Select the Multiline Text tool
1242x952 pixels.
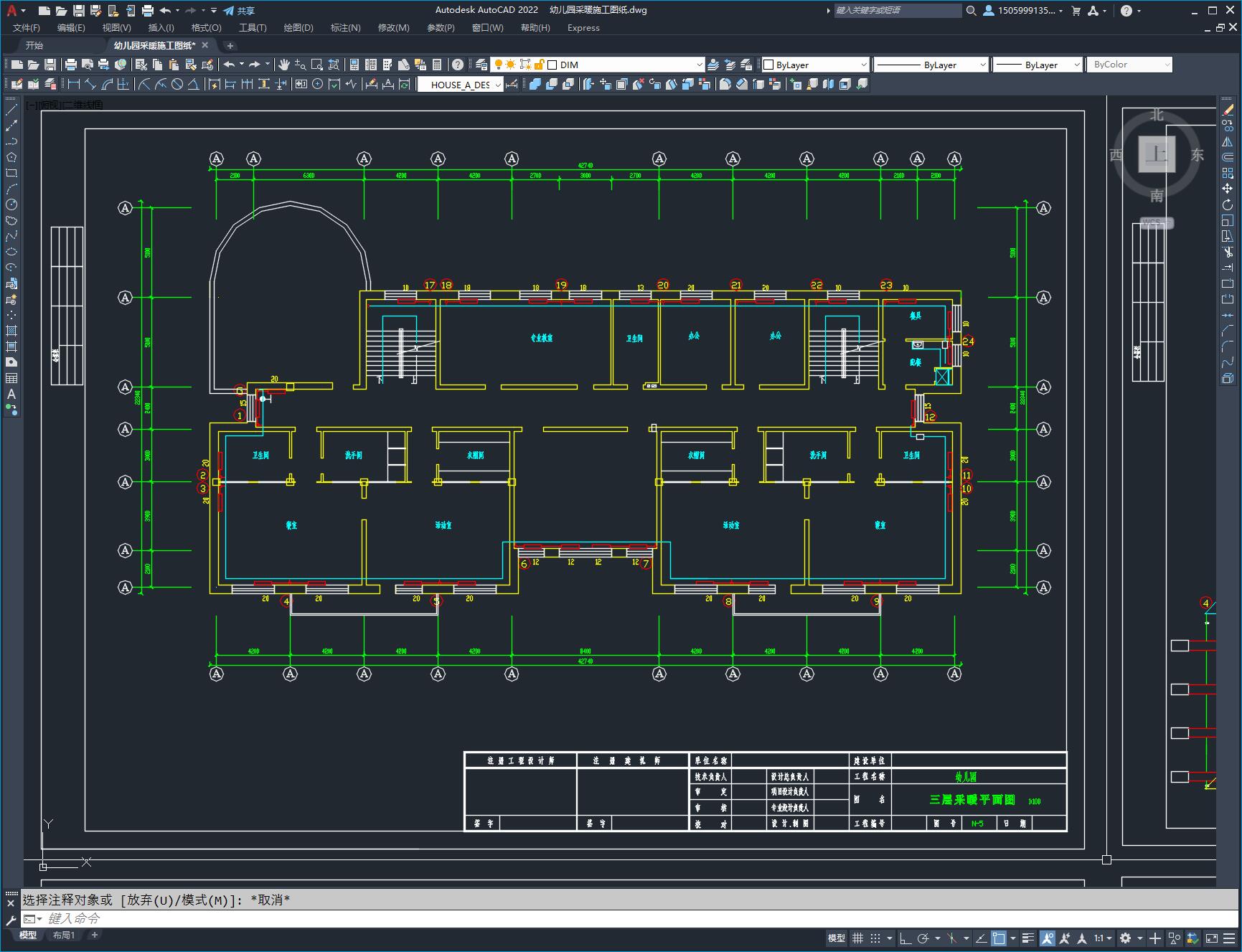click(11, 394)
